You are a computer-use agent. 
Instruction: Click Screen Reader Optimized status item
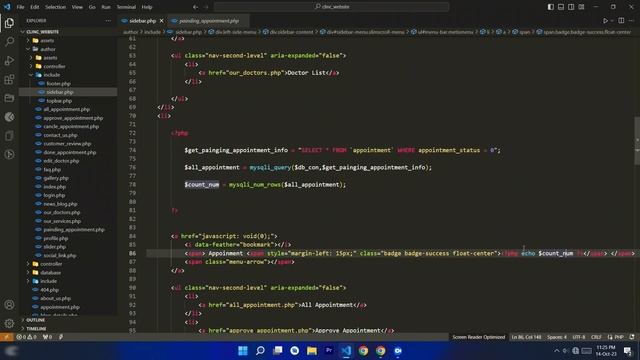pos(478,337)
